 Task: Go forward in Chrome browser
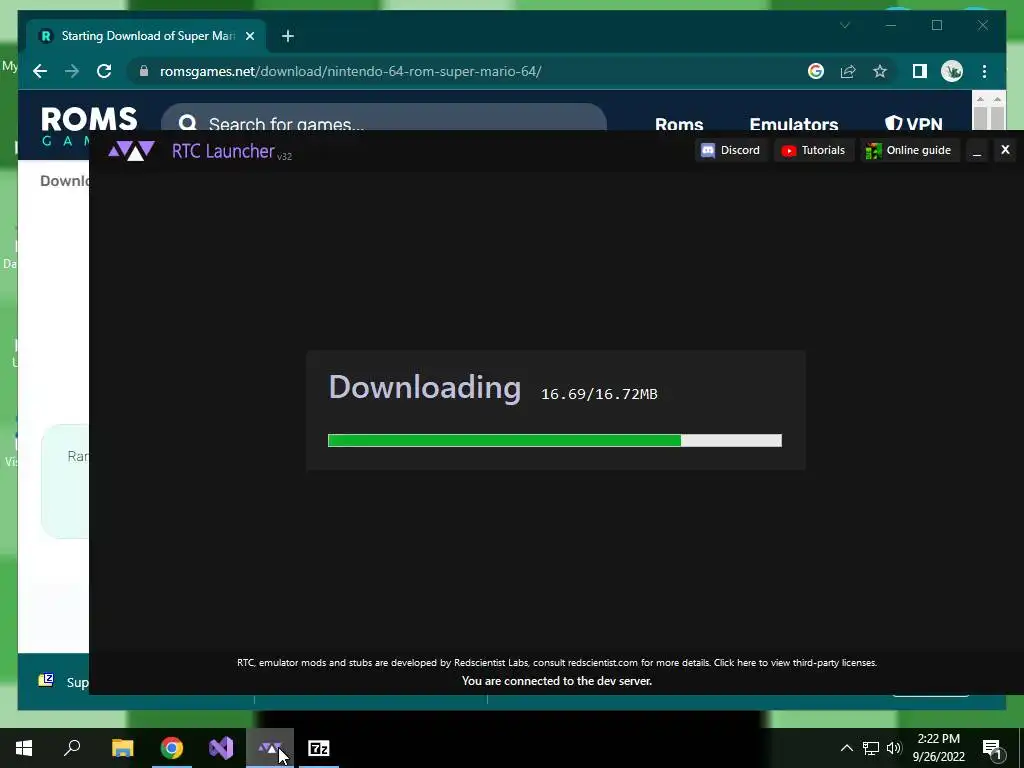pyautogui.click(x=72, y=71)
